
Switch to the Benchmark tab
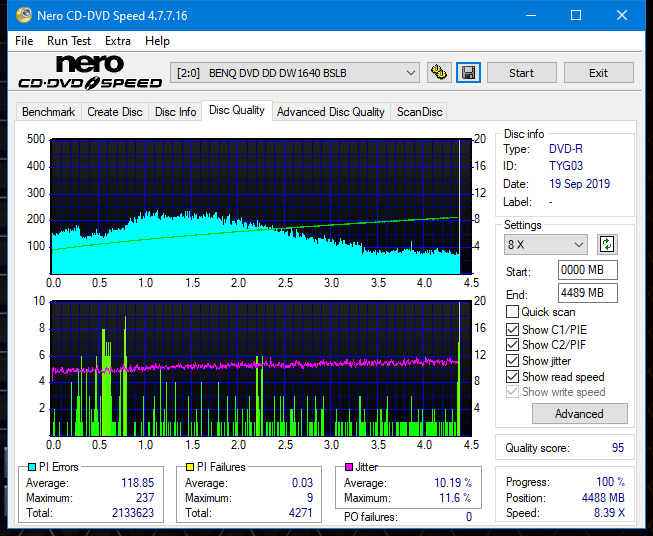pyautogui.click(x=48, y=112)
